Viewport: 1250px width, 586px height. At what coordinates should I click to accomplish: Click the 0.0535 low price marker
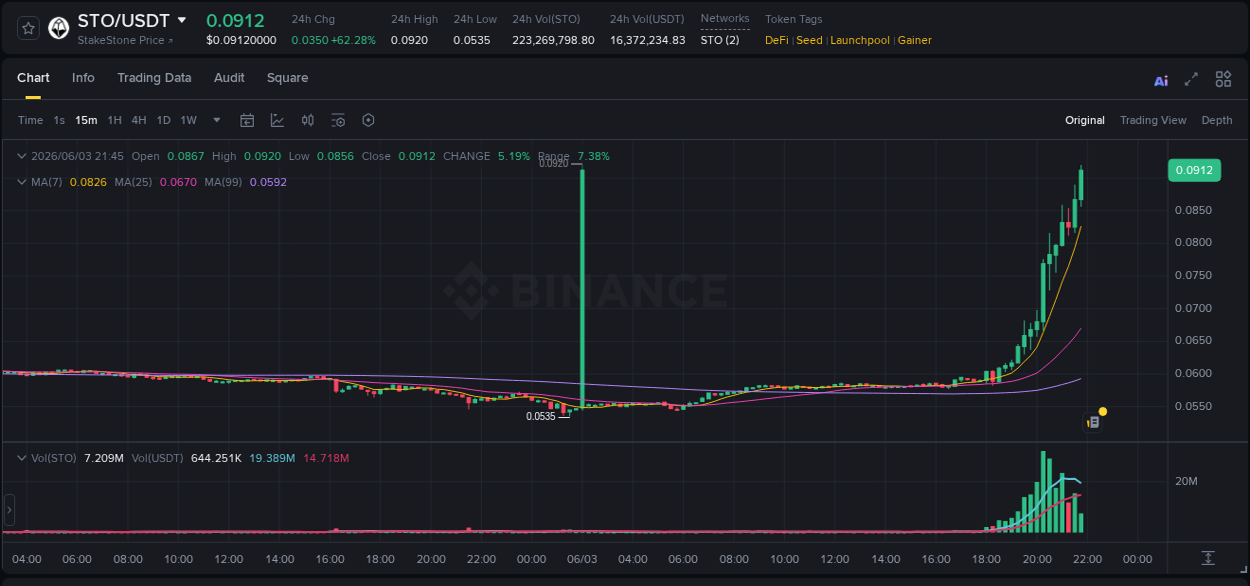click(x=541, y=416)
